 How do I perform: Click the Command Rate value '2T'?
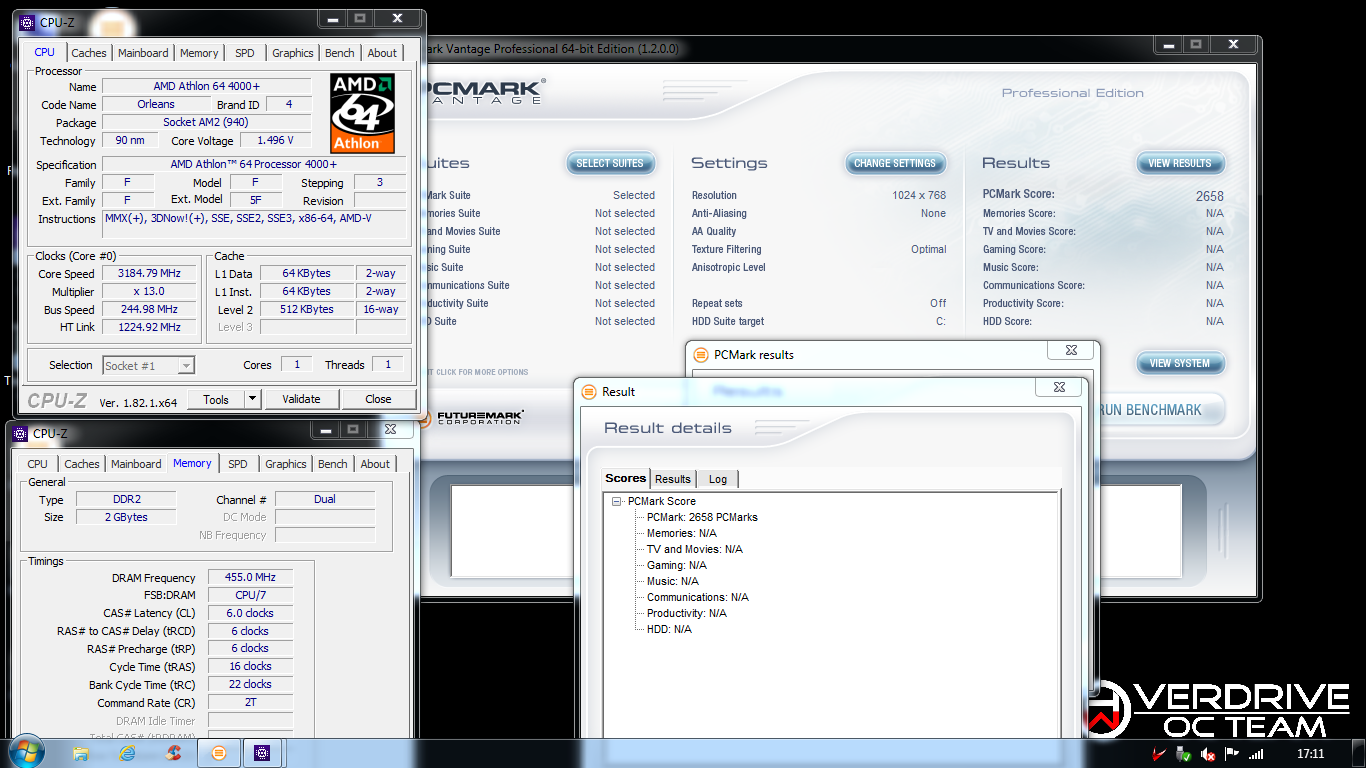250,702
